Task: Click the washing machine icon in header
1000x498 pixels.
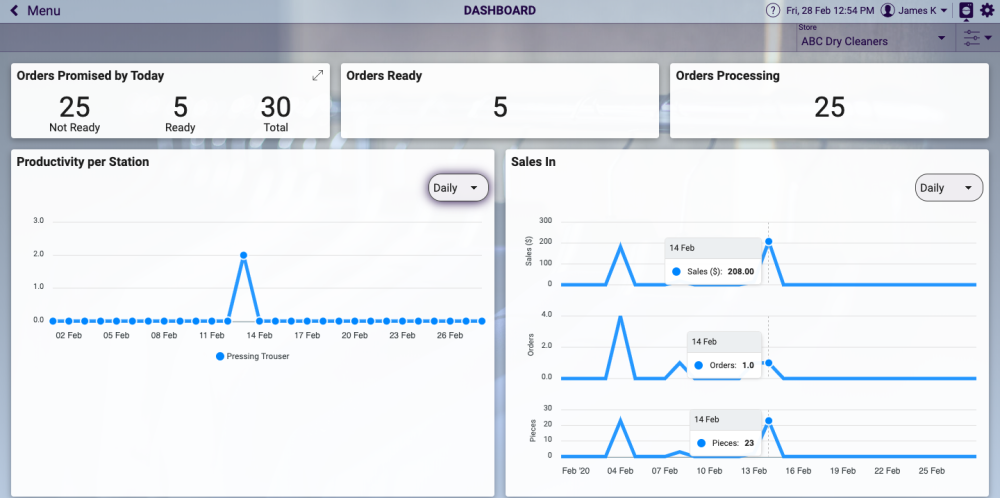Action: coord(966,11)
